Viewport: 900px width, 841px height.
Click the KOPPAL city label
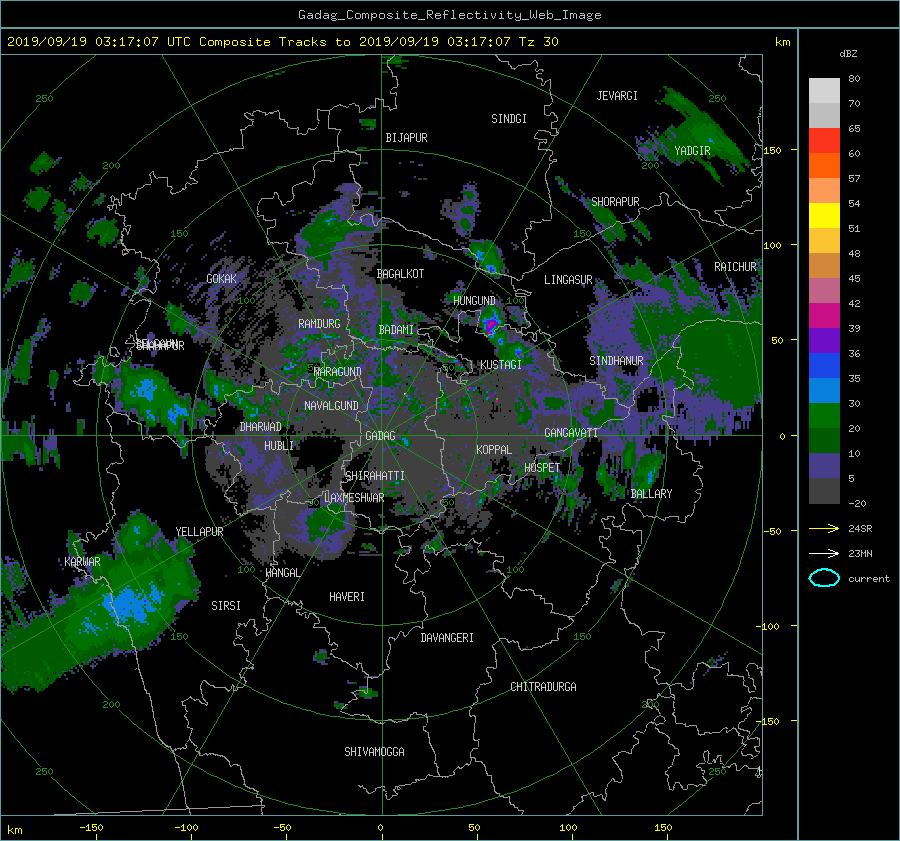[x=494, y=450]
